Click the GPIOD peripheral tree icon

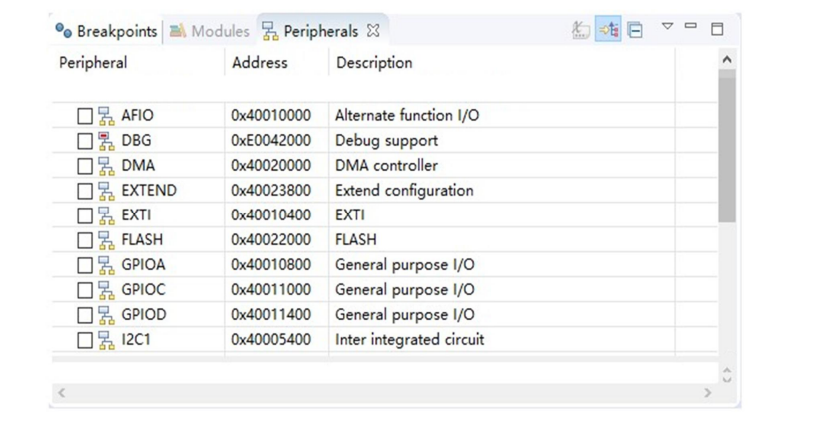pyautogui.click(x=107, y=316)
